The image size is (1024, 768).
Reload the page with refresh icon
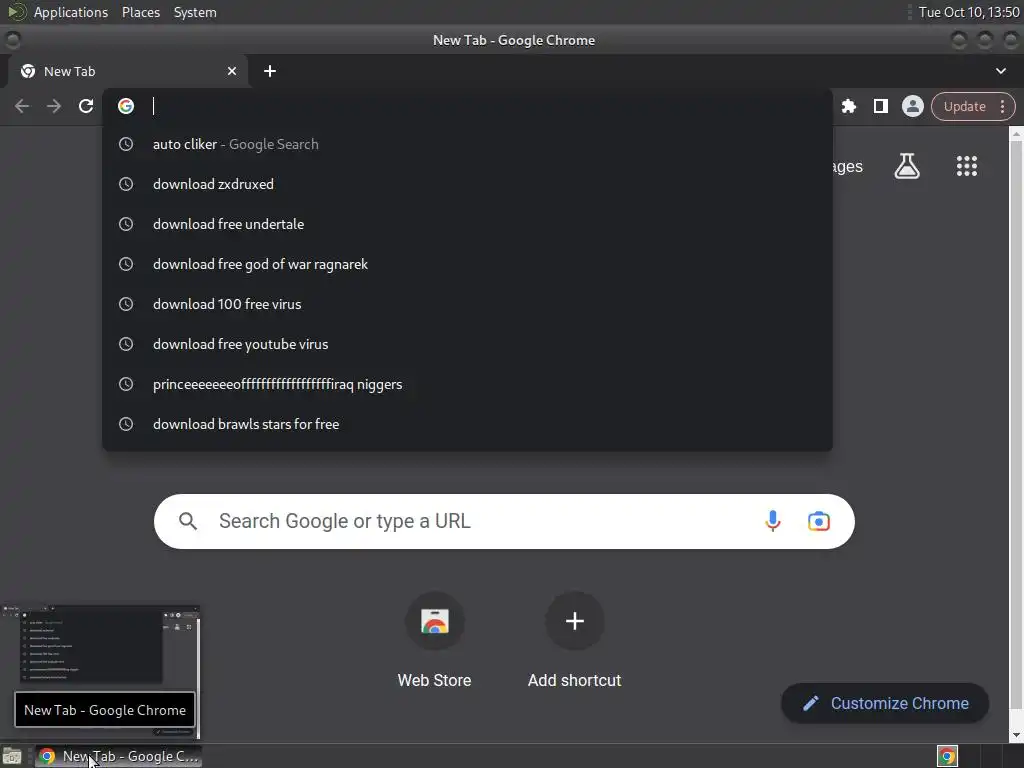[86, 106]
